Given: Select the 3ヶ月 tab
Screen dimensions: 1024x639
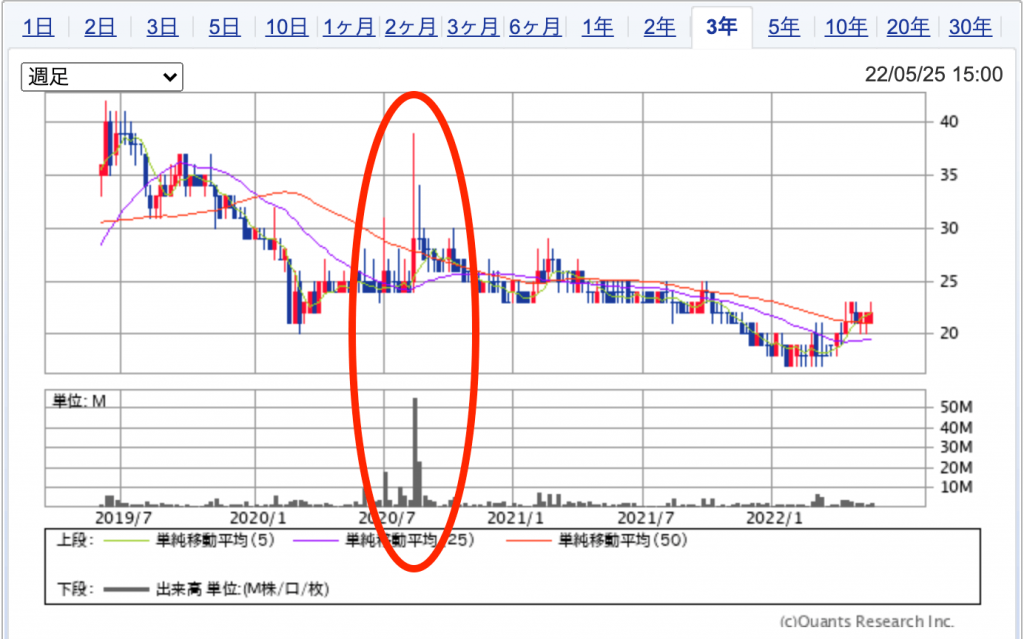Looking at the screenshot, I should coord(473,27).
